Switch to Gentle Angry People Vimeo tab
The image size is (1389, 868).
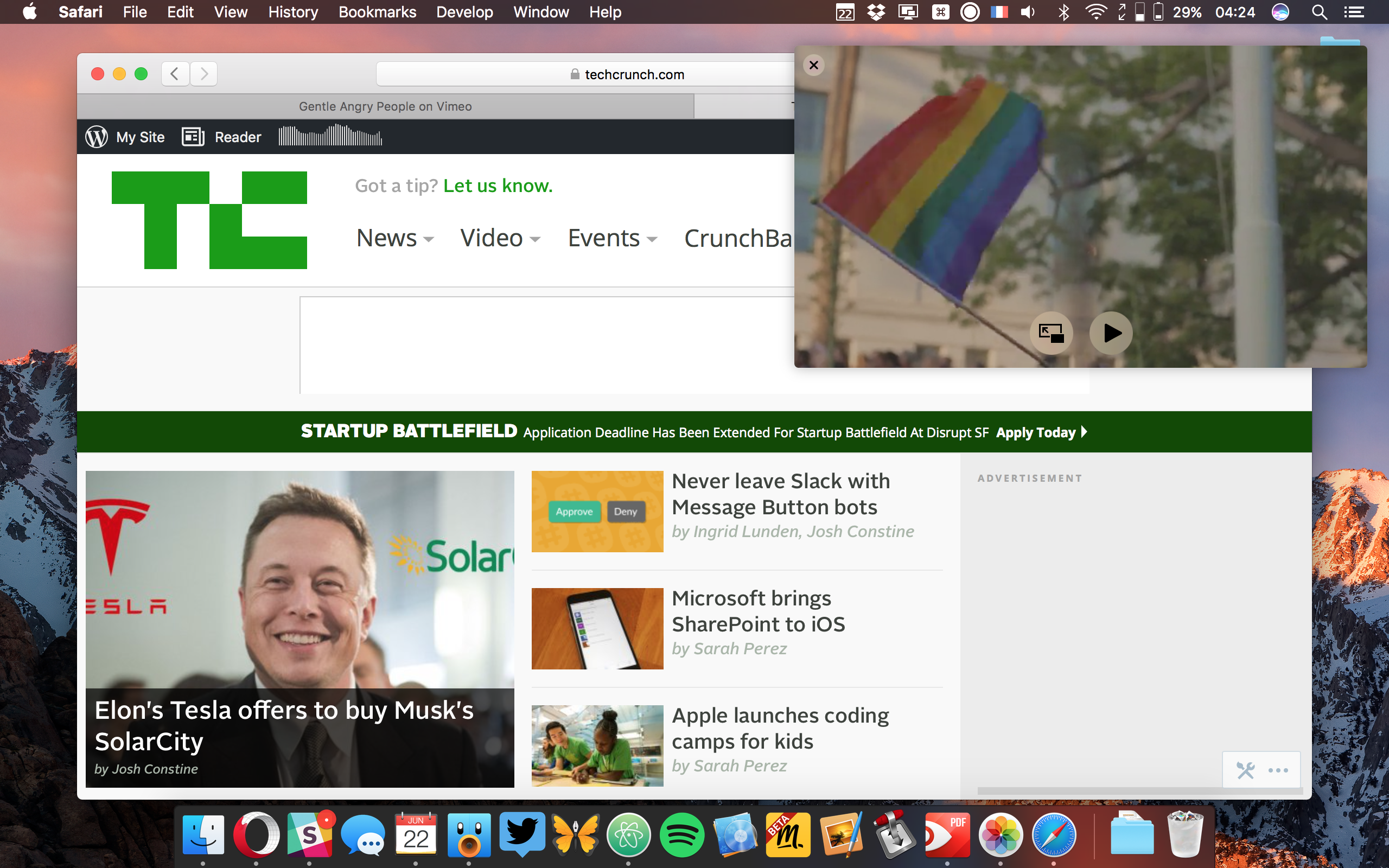point(385,107)
